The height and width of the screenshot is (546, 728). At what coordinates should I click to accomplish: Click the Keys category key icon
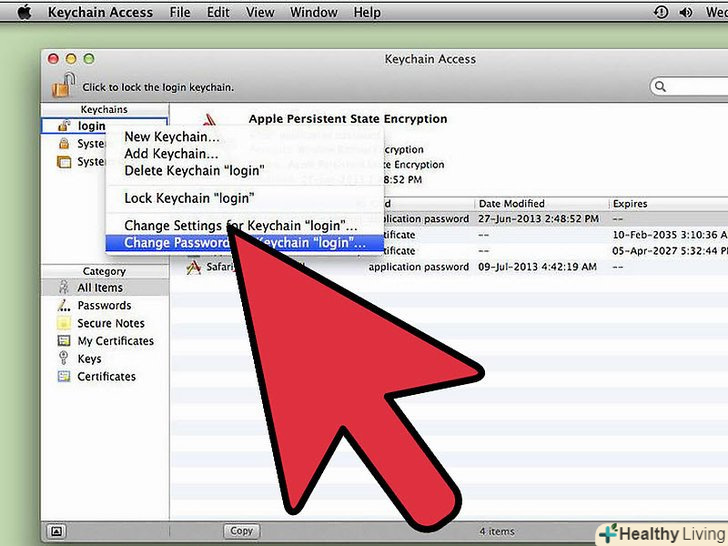coord(64,358)
